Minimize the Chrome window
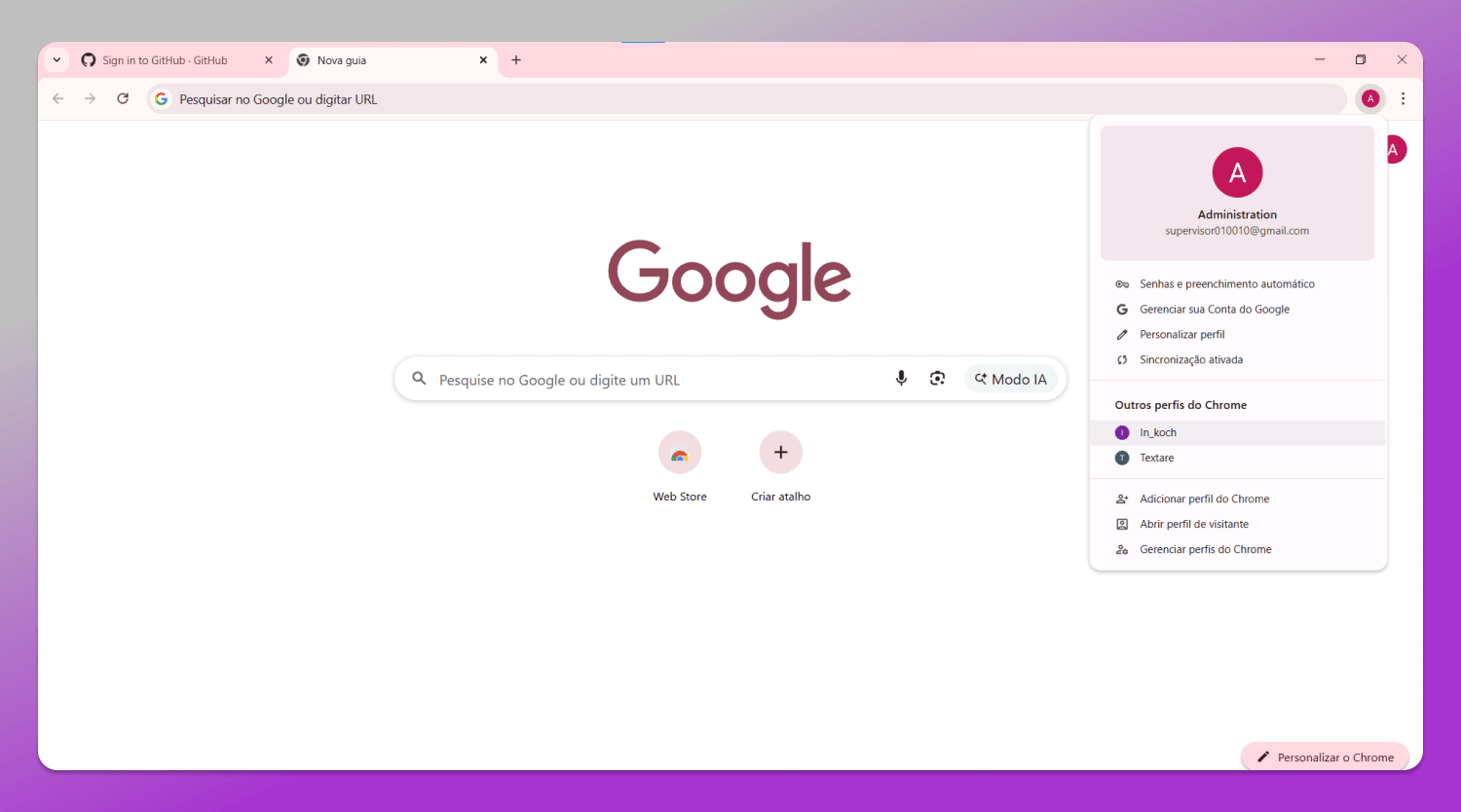Viewport: 1461px width, 812px height. click(x=1320, y=59)
